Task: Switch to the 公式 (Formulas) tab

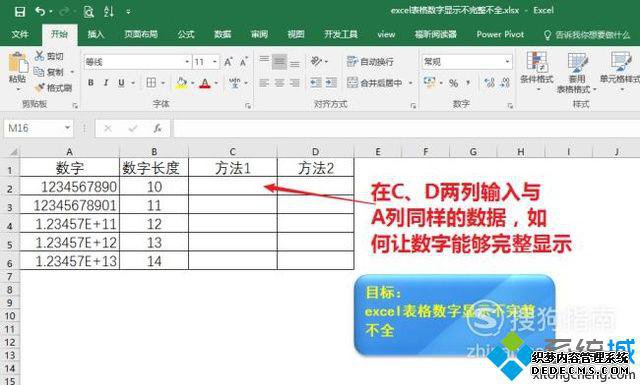Action: pyautogui.click(x=186, y=34)
